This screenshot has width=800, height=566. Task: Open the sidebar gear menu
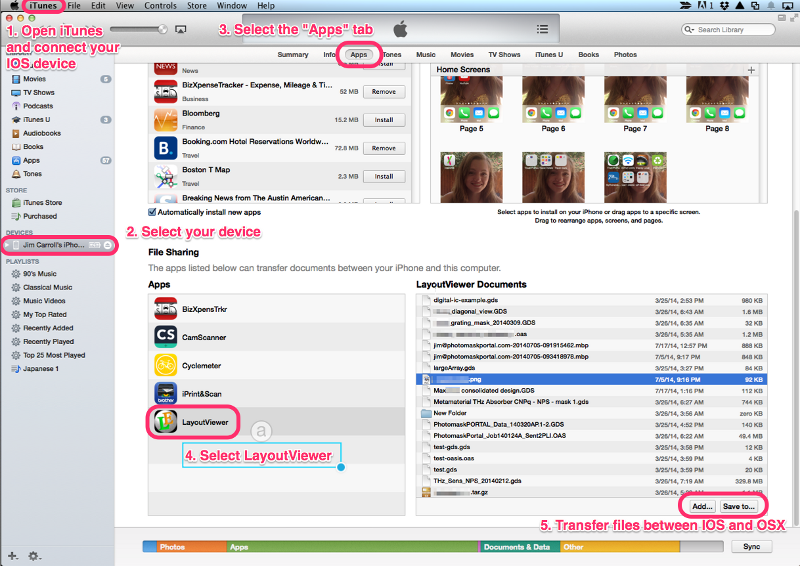[x=35, y=556]
